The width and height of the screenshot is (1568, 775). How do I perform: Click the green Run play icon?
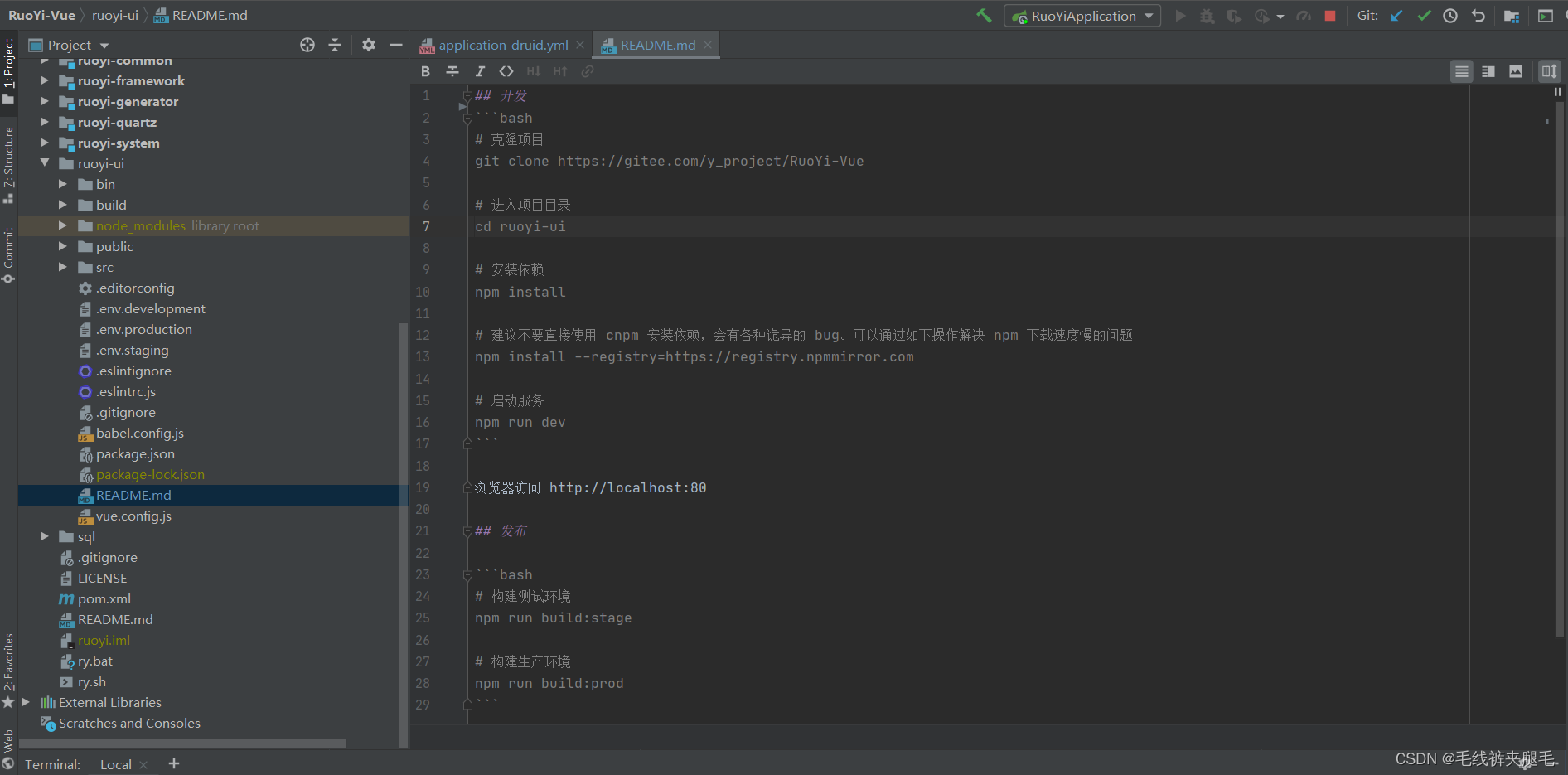pyautogui.click(x=1180, y=16)
